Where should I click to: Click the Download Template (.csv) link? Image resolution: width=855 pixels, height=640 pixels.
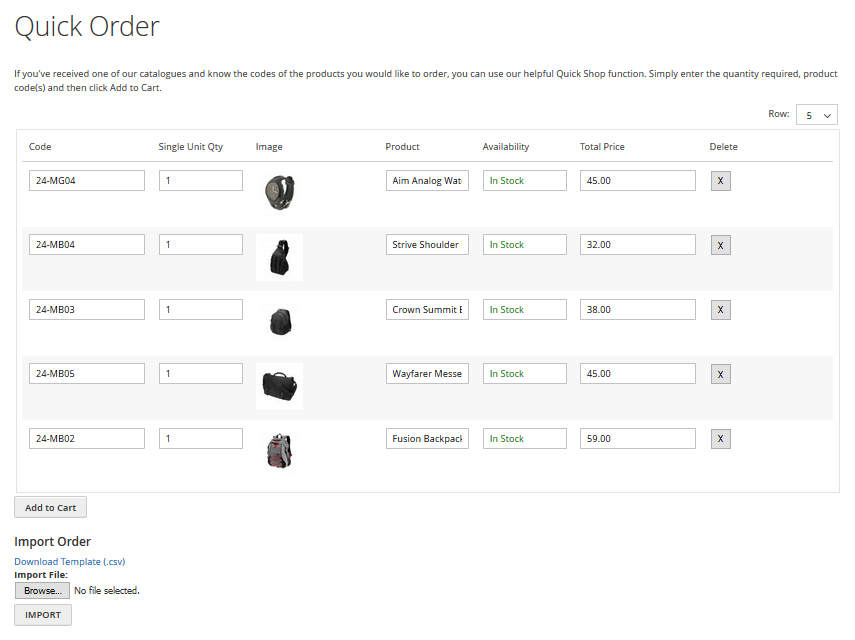point(70,562)
